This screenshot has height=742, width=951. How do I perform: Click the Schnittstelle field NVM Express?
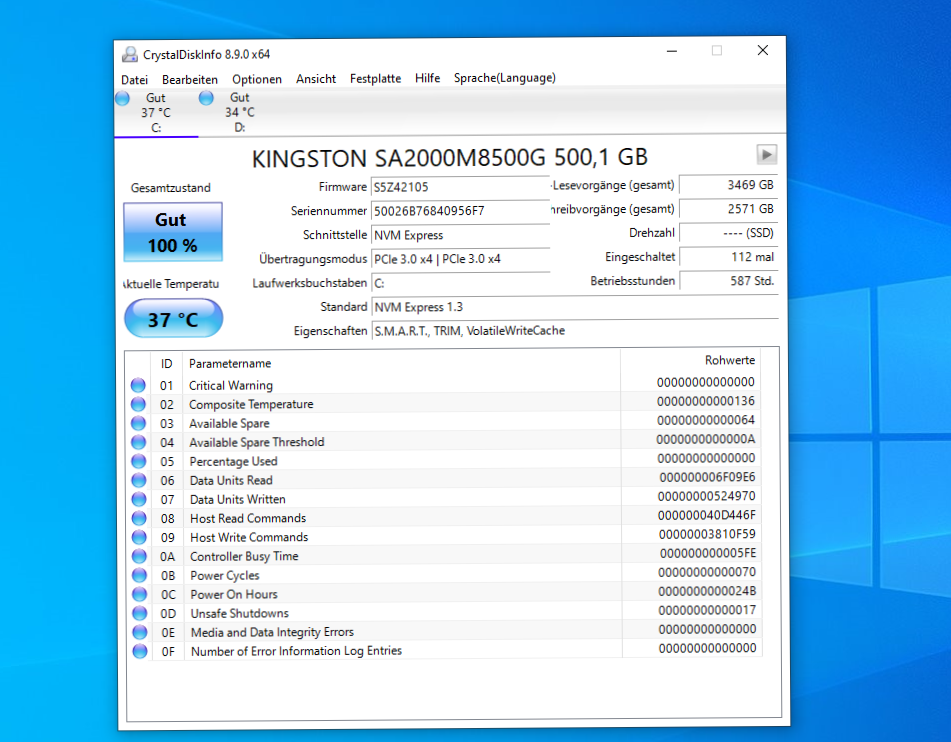[x=460, y=235]
